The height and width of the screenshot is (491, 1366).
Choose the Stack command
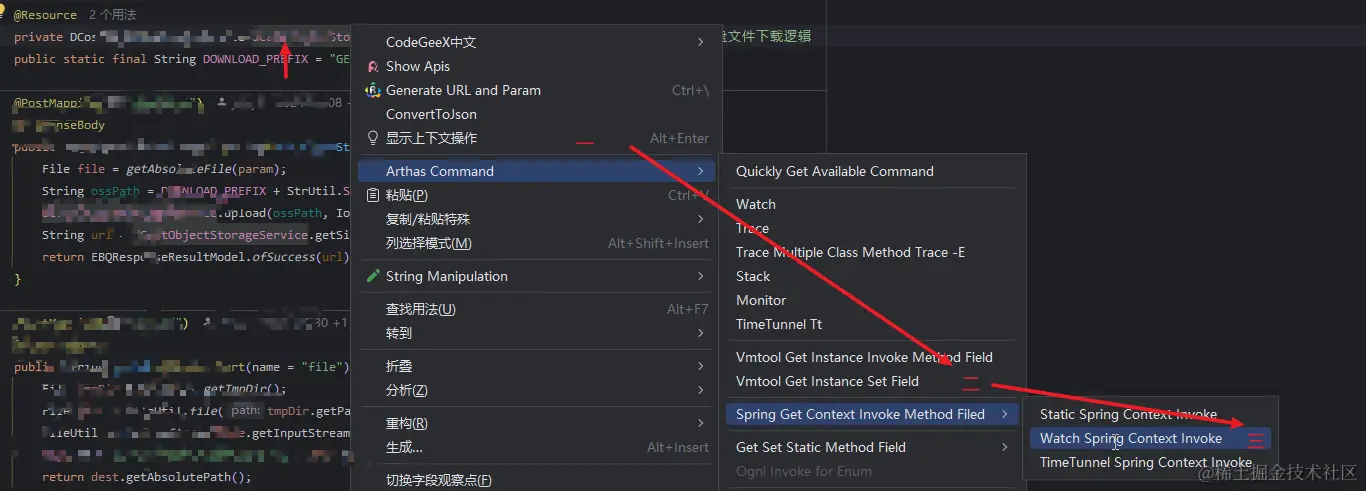click(x=753, y=276)
